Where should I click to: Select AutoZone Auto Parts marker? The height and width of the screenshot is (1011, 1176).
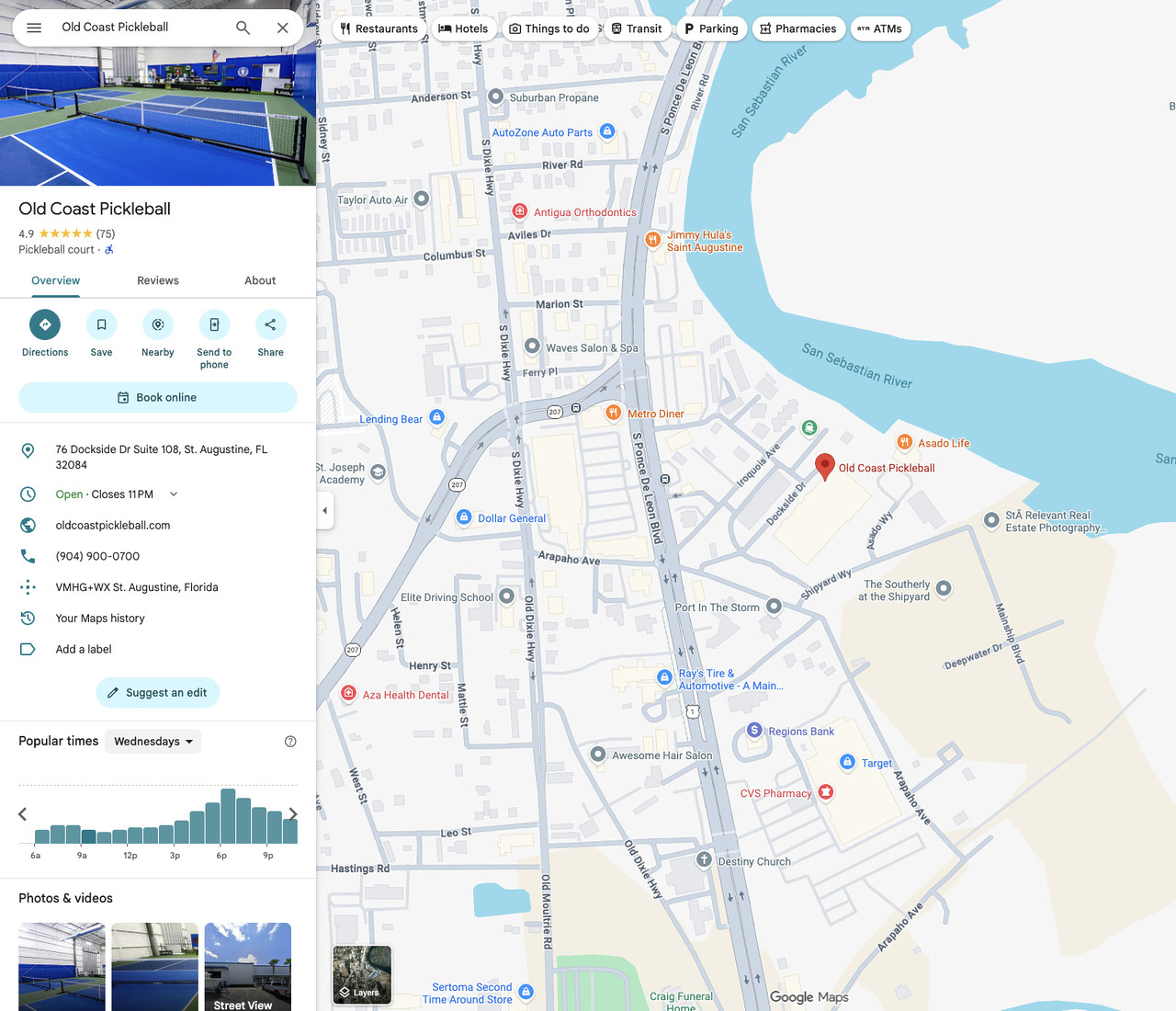(607, 131)
